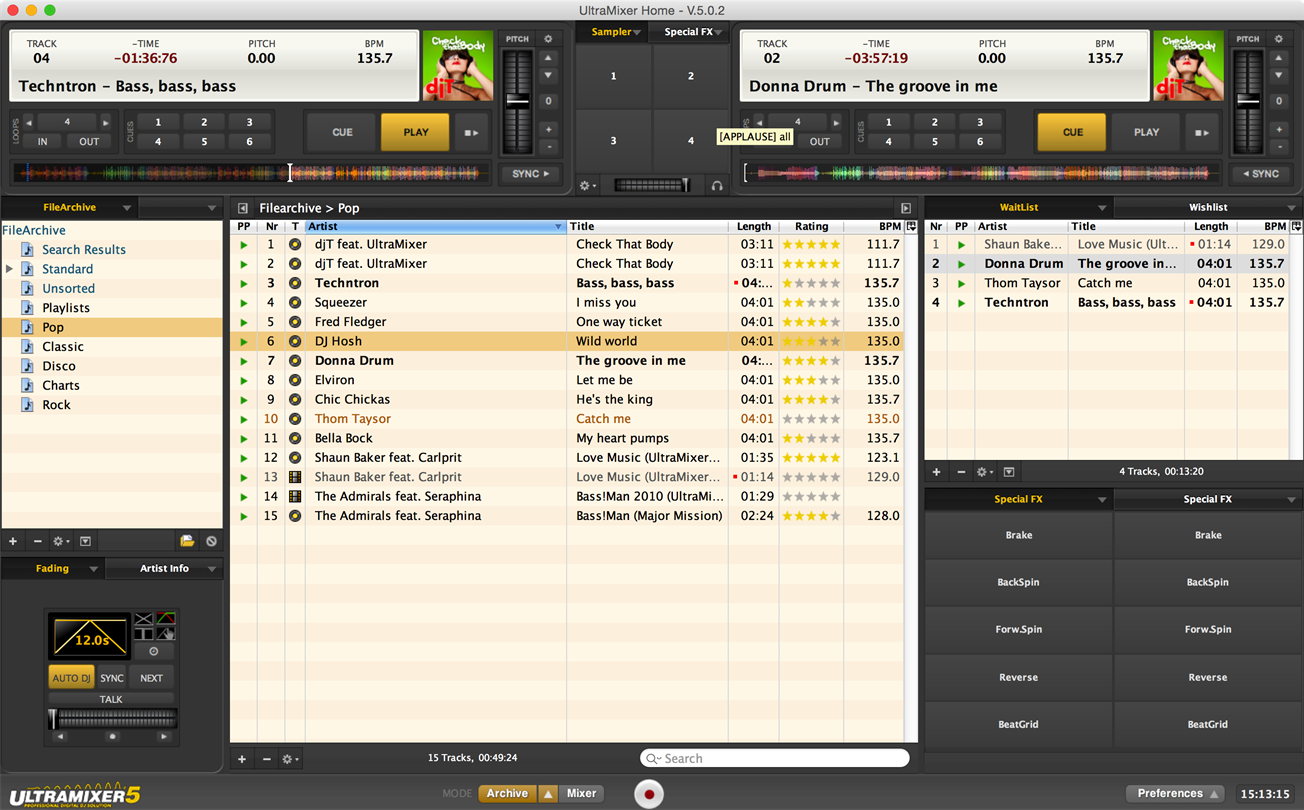Click the left deck CUE button
1304x810 pixels.
pos(342,132)
